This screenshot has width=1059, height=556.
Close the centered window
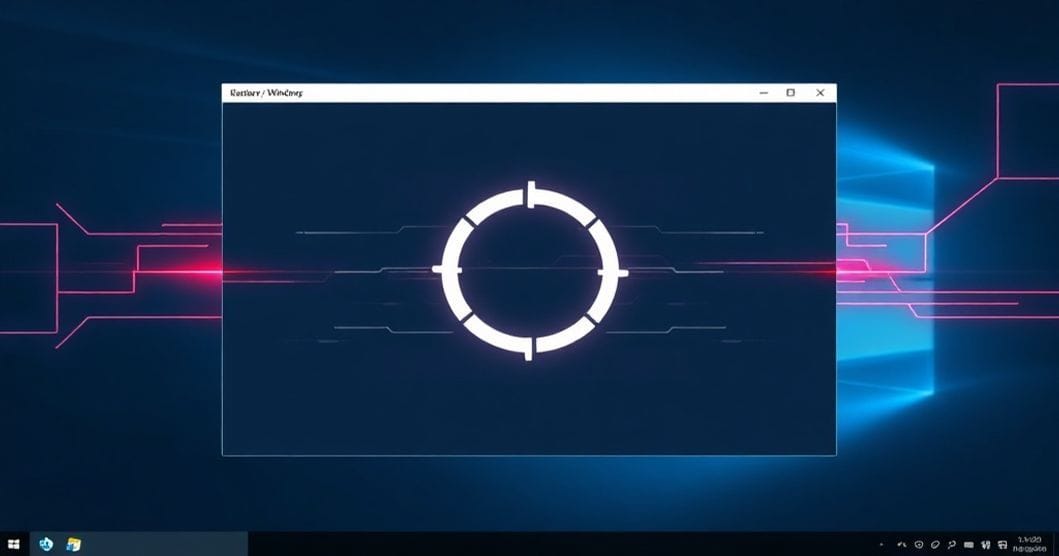(820, 93)
